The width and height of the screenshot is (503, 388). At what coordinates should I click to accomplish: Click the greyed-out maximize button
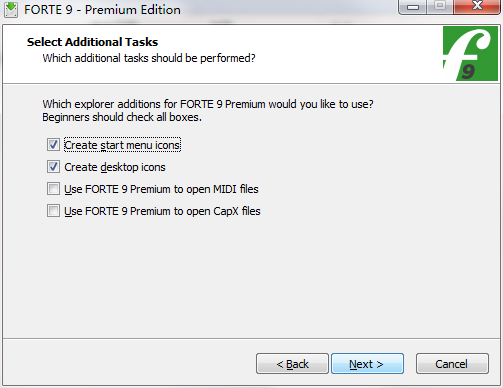440,7
